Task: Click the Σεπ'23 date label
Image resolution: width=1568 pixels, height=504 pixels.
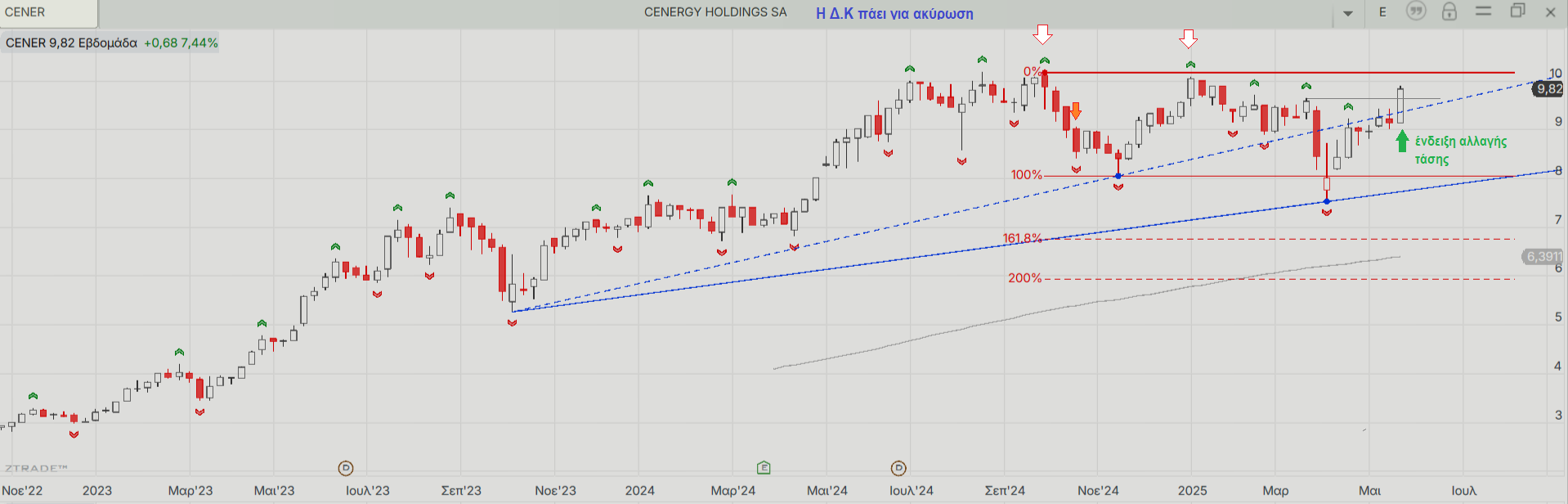Action: (x=461, y=491)
